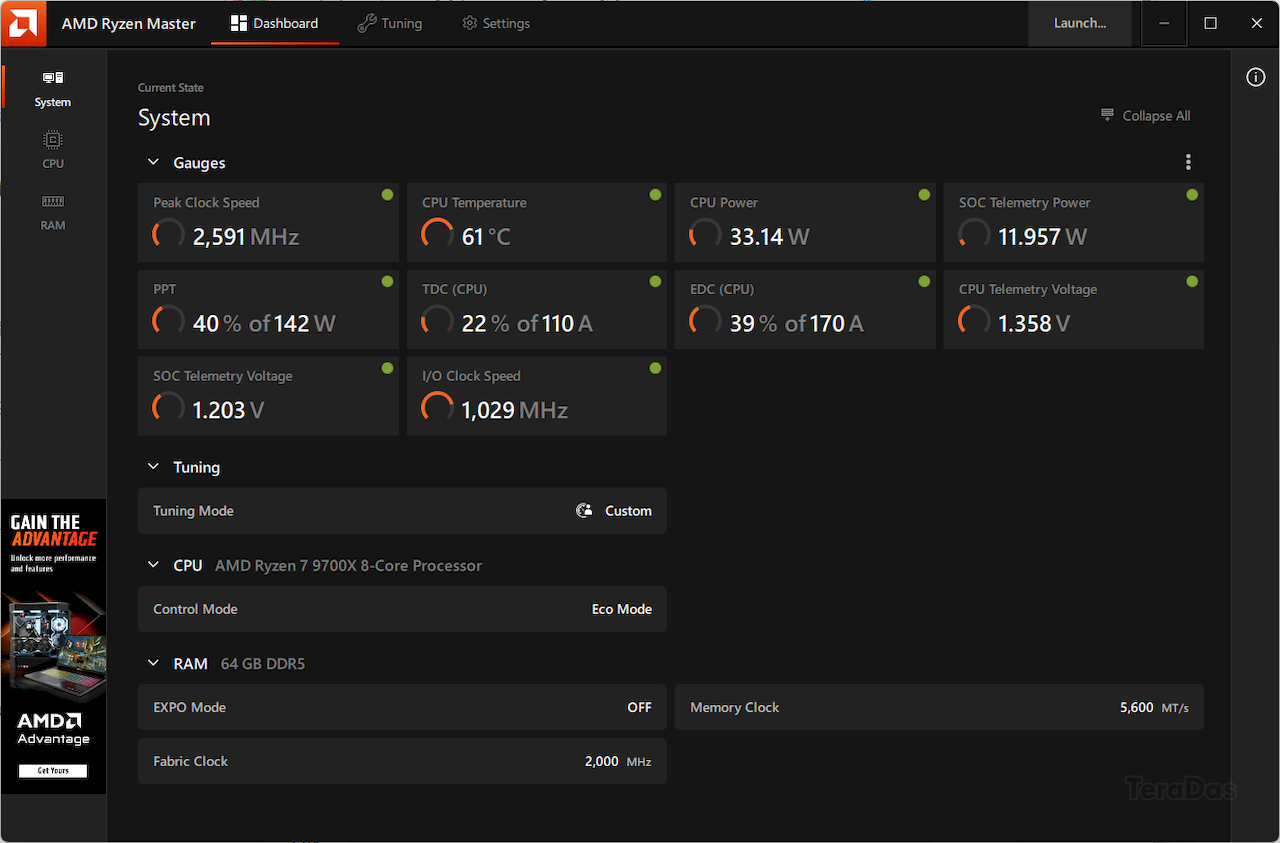The width and height of the screenshot is (1280, 843).
Task: Toggle the green dot on CPU Power
Action: [924, 195]
